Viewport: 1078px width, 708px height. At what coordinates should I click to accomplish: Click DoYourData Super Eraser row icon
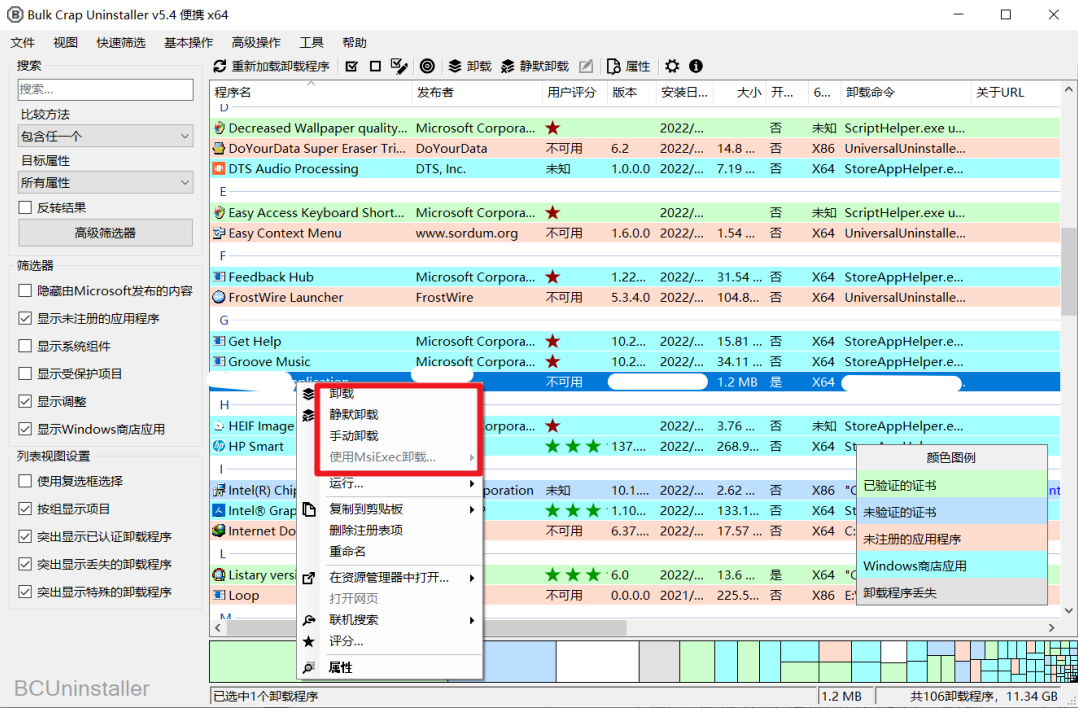[x=219, y=148]
